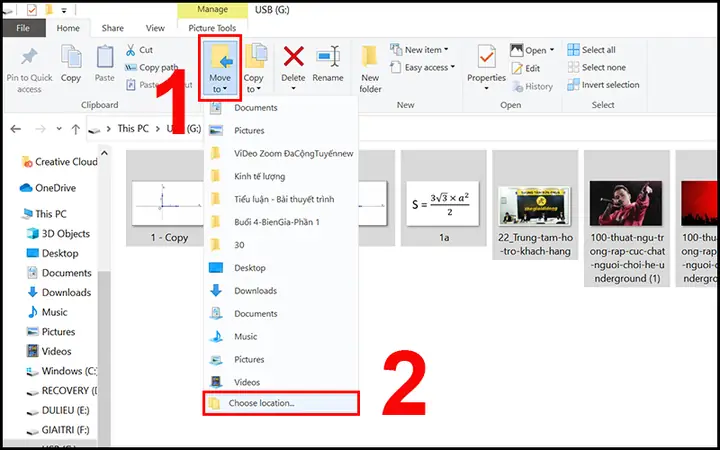Screen dimensions: 720x450
Task: Open OneDrive in navigation pane
Action: point(48,188)
